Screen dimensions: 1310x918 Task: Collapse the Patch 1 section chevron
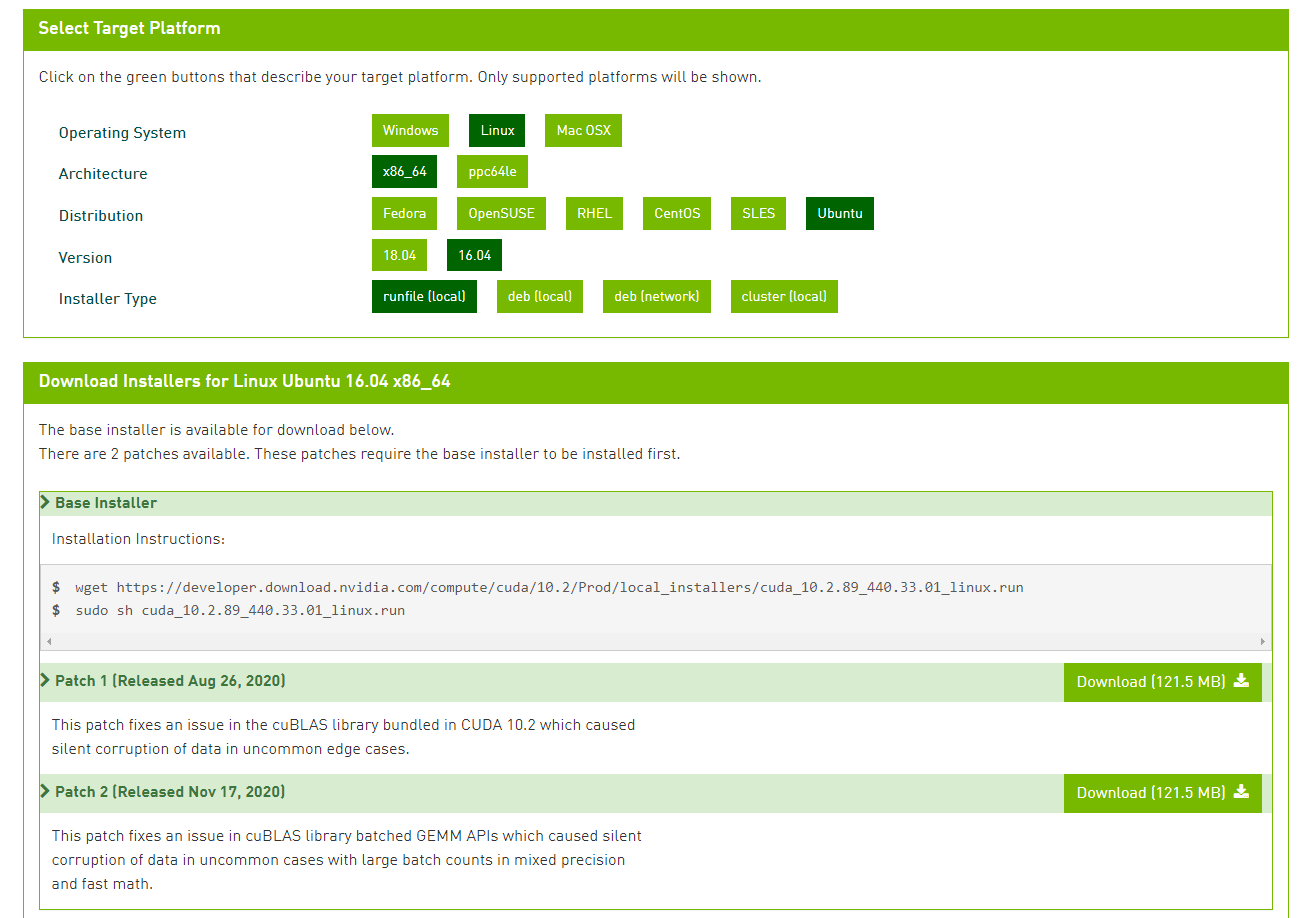coord(44,681)
